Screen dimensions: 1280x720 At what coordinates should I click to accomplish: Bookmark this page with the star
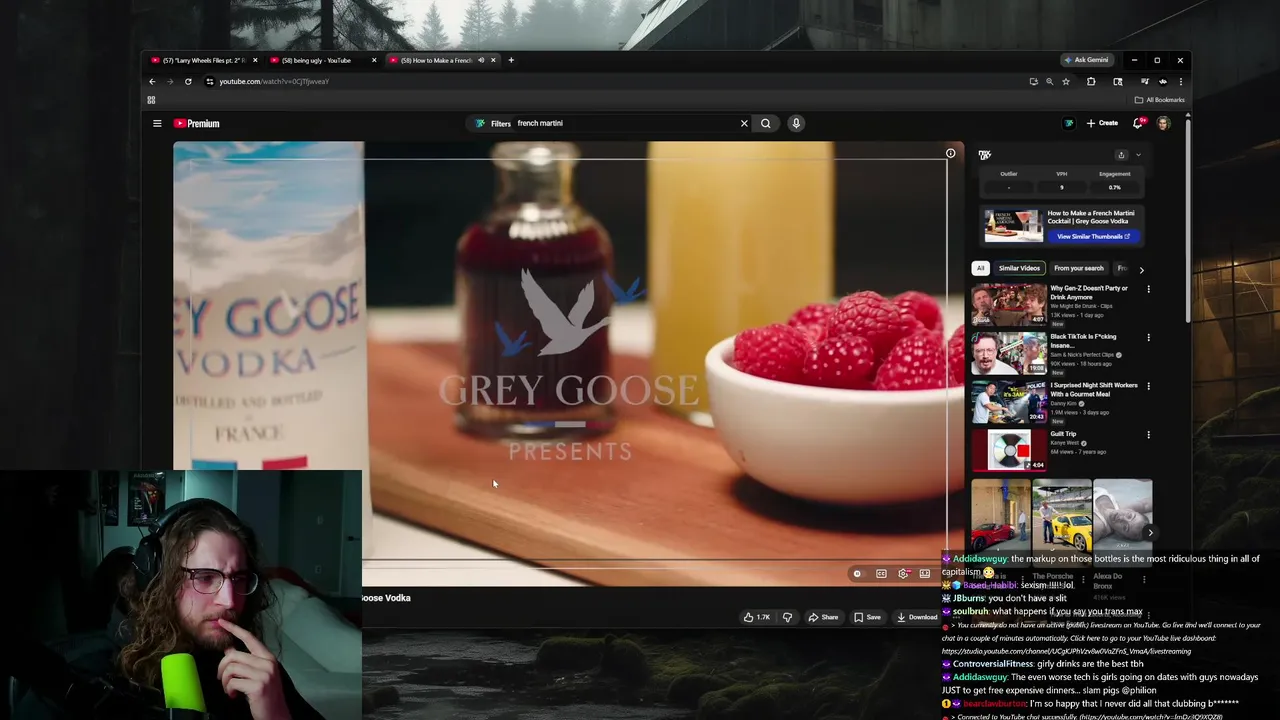pyautogui.click(x=1066, y=81)
